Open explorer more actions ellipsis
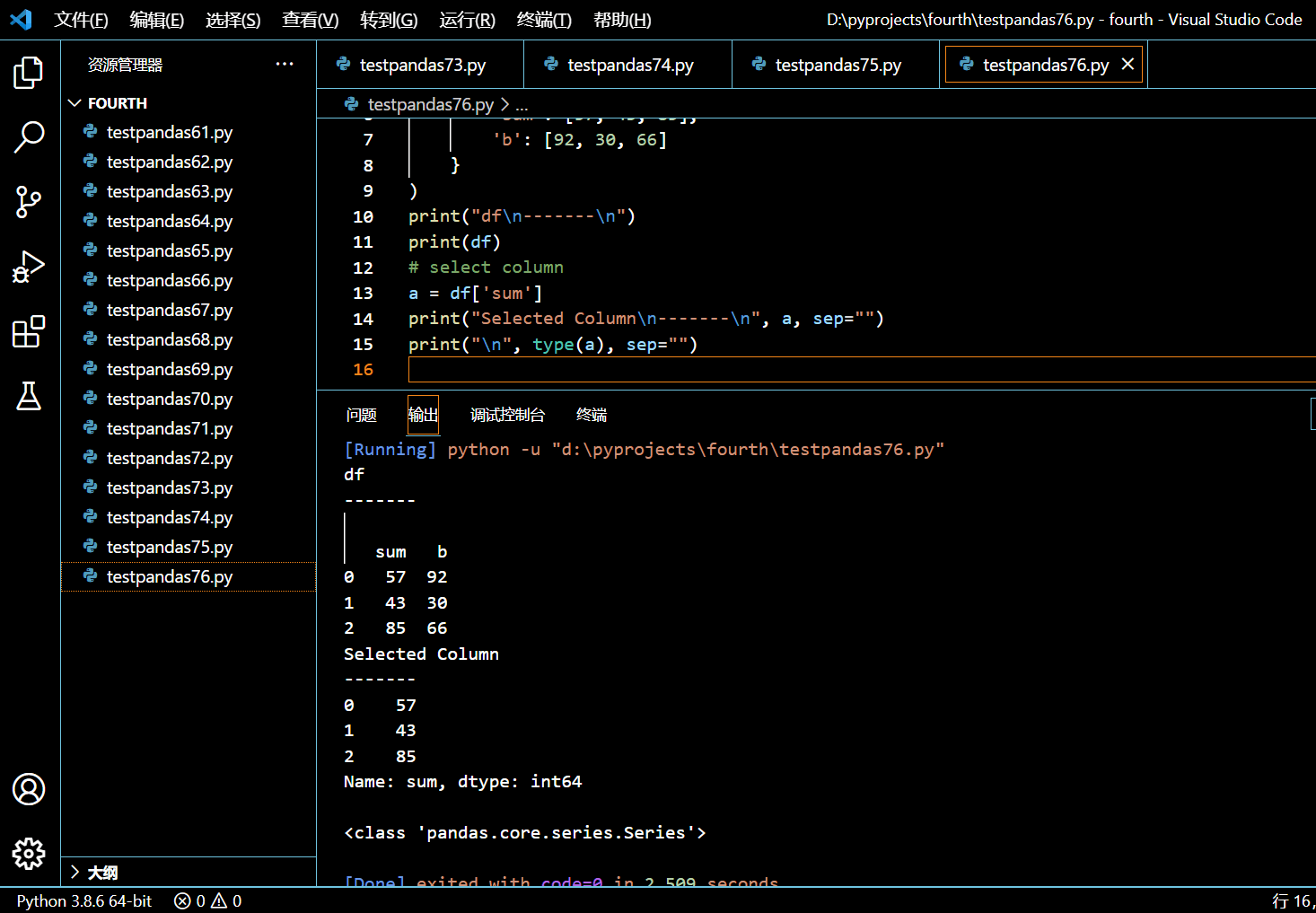 (x=285, y=64)
